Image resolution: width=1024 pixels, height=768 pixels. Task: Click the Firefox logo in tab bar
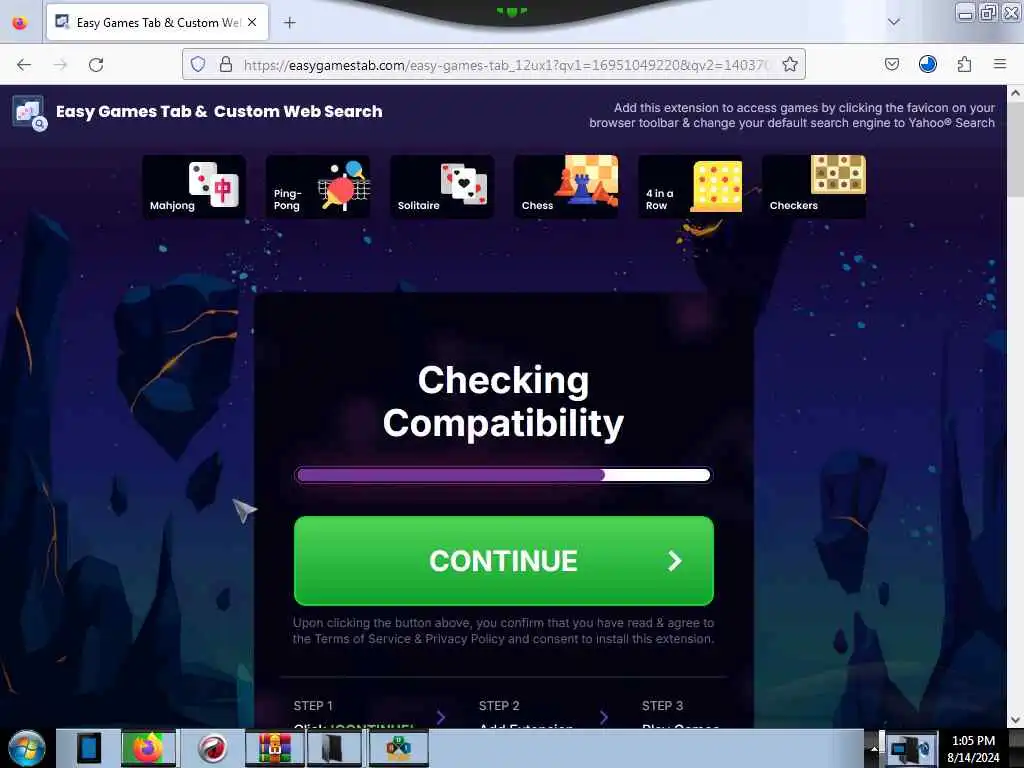20,22
